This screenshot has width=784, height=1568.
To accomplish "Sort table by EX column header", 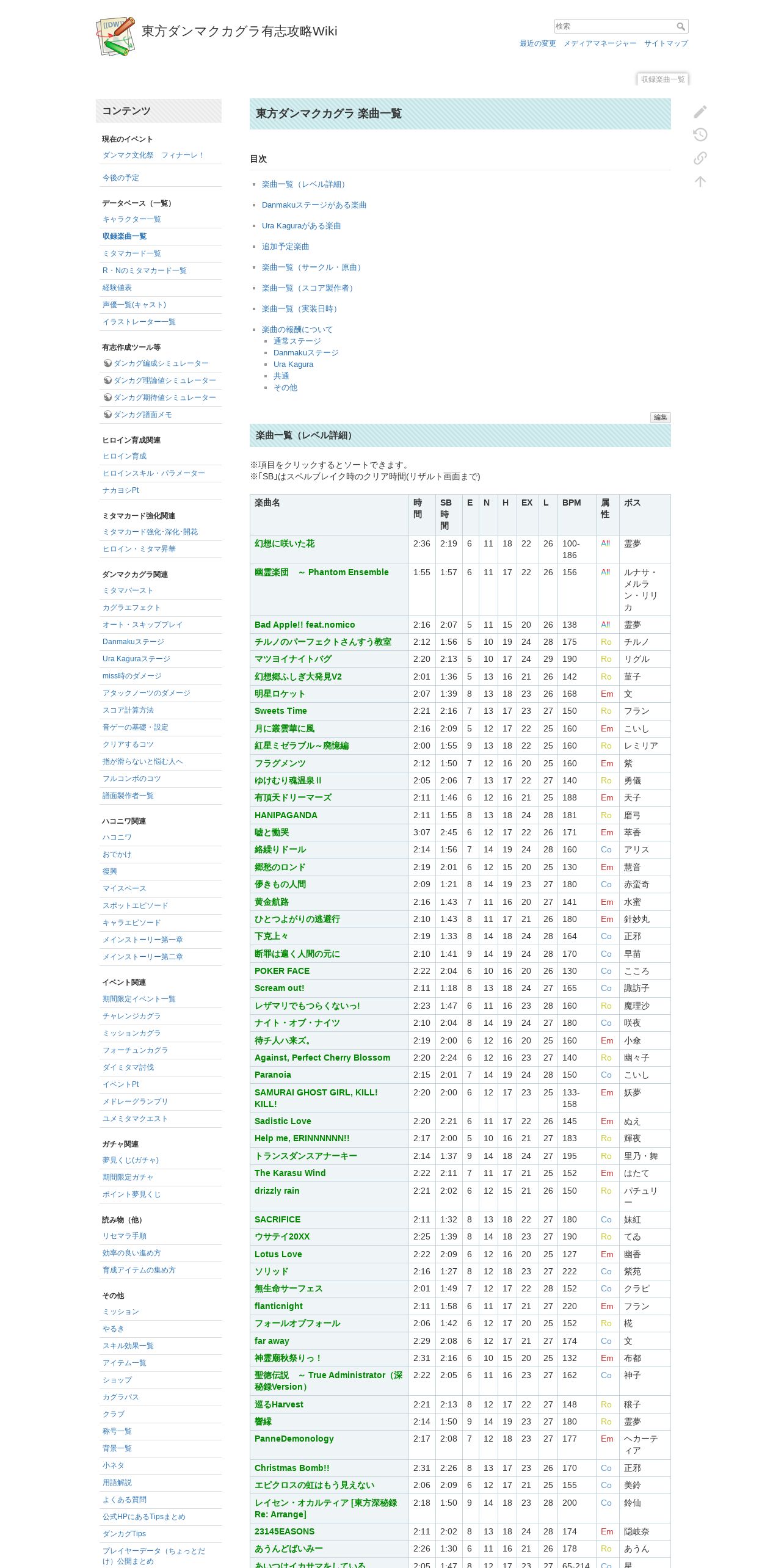I will point(528,515).
